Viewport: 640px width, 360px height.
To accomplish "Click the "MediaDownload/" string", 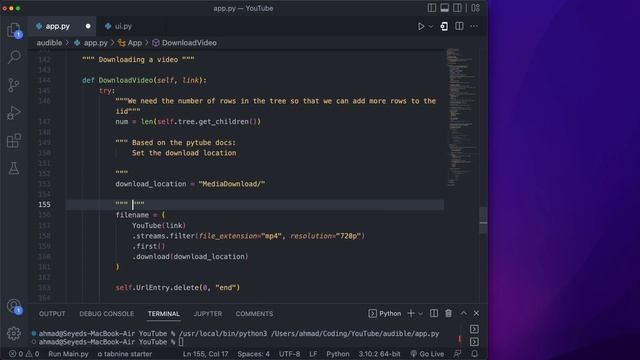I will click(231, 184).
